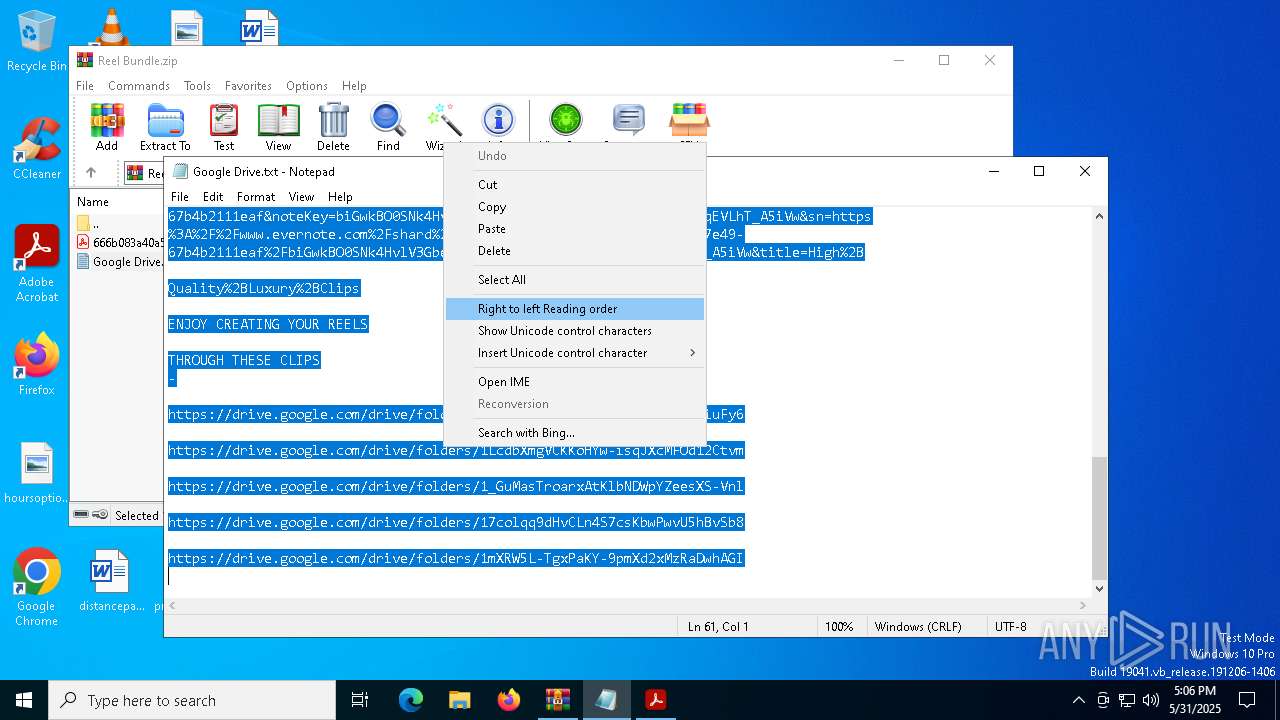Click Adobe Acrobat icon in taskbar
The image size is (1280, 720).
point(656,700)
